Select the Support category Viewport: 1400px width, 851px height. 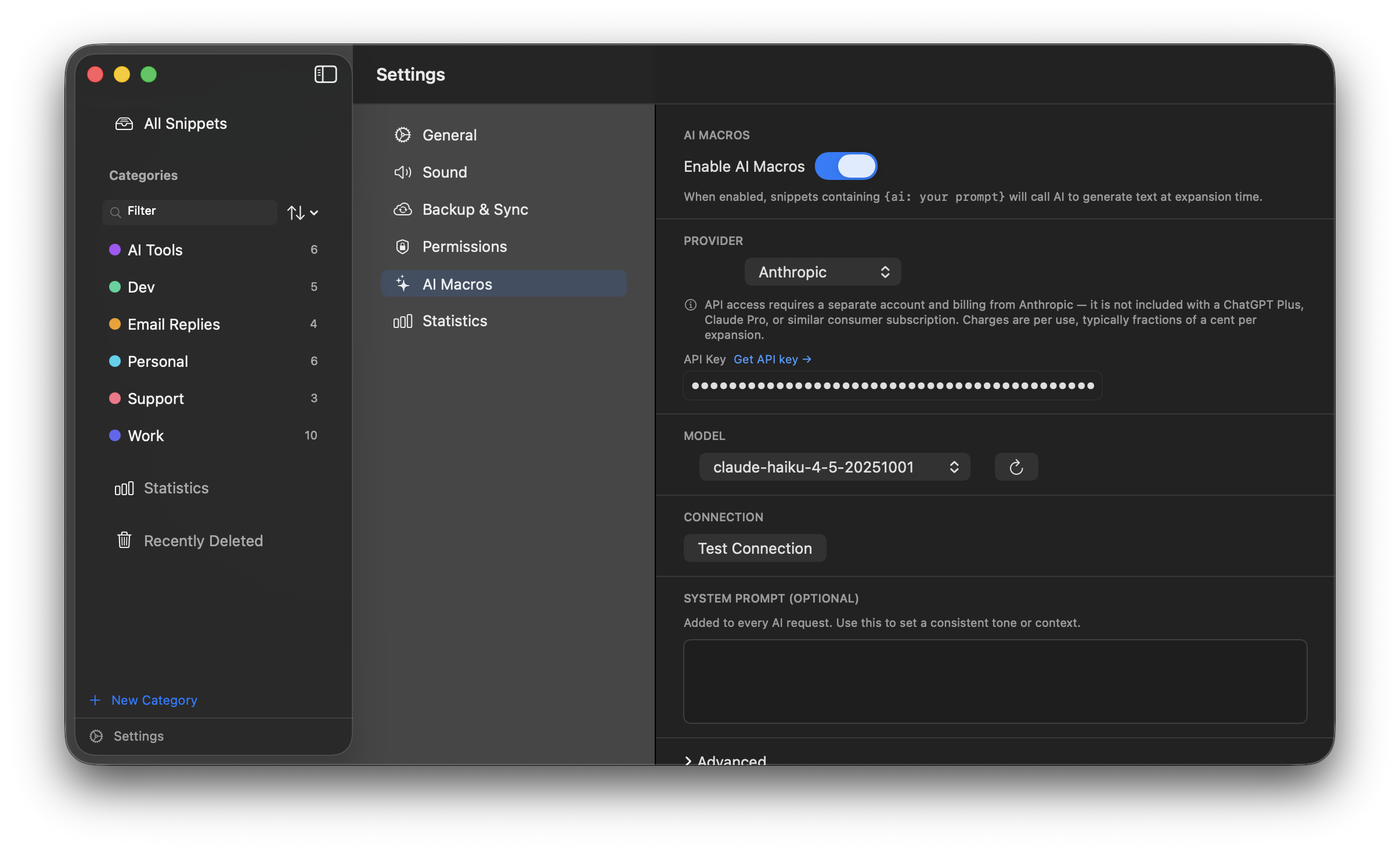[x=213, y=398]
